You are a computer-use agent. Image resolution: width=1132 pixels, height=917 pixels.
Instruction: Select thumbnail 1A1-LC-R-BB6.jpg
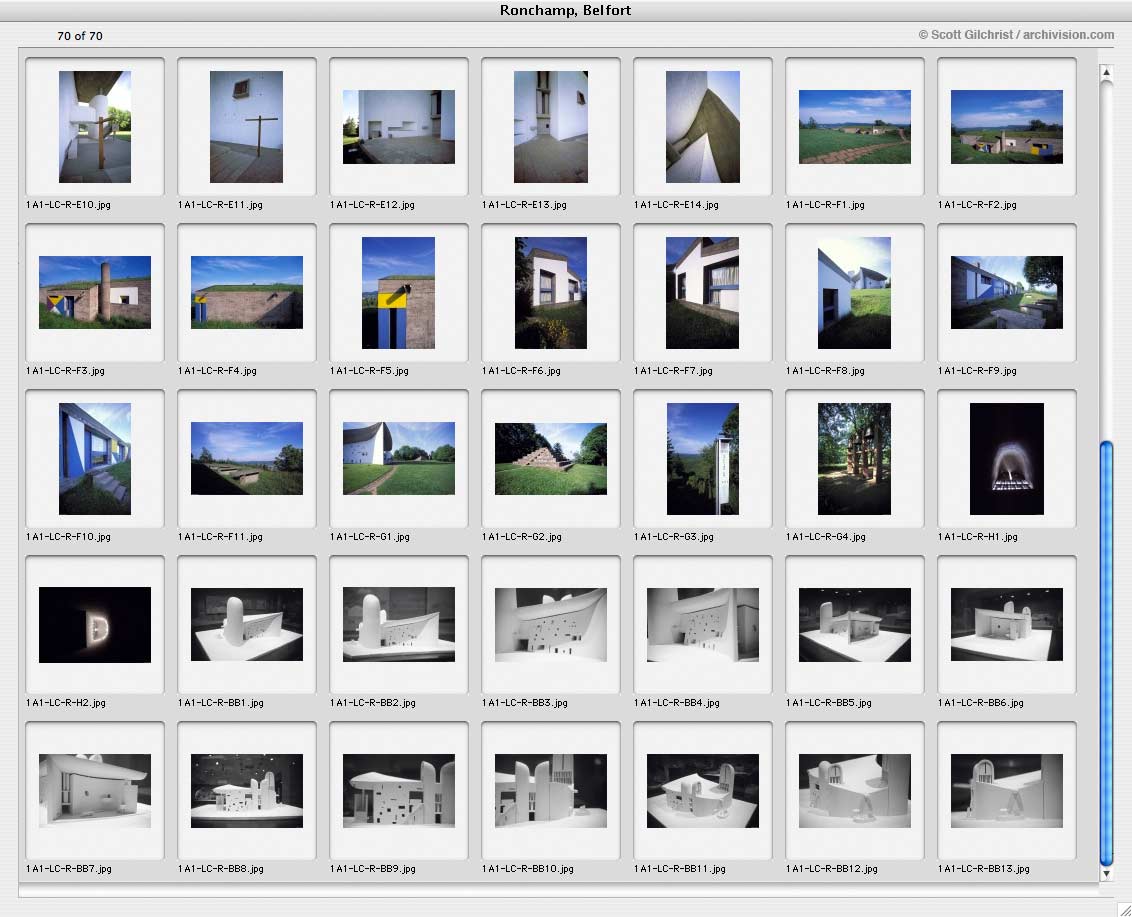click(x=1006, y=625)
